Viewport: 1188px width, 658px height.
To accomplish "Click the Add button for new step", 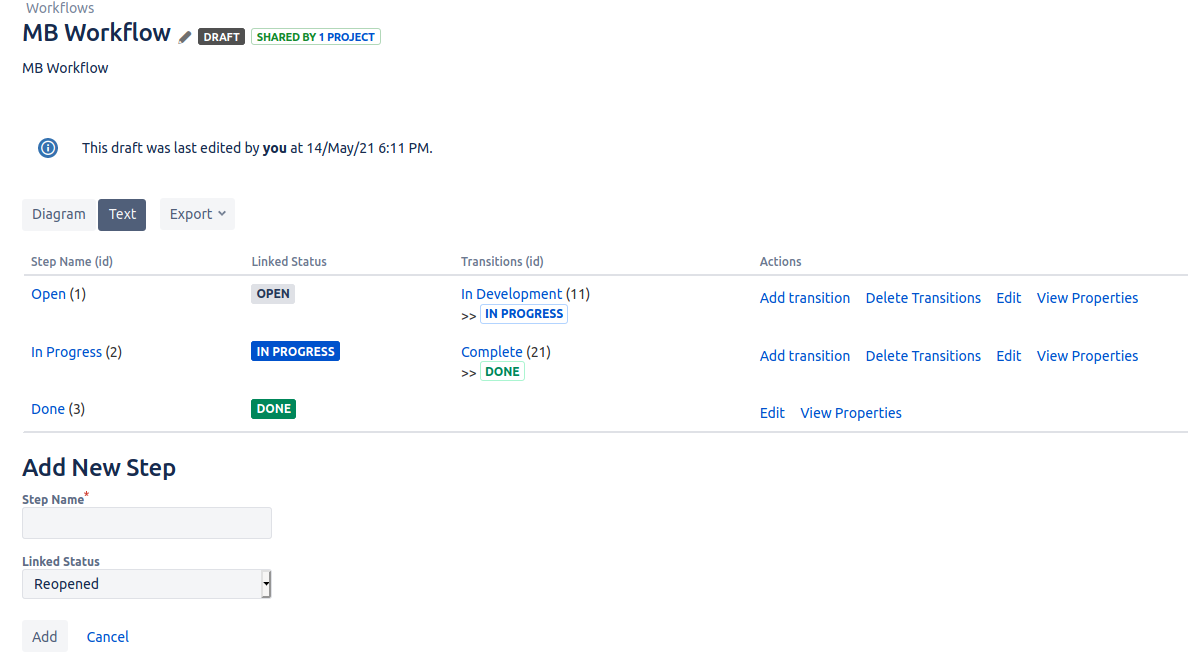I will point(45,637).
